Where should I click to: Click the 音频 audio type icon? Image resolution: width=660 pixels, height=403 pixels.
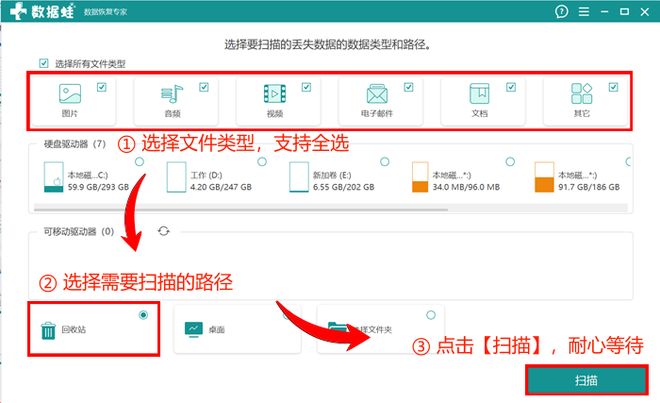click(x=172, y=94)
